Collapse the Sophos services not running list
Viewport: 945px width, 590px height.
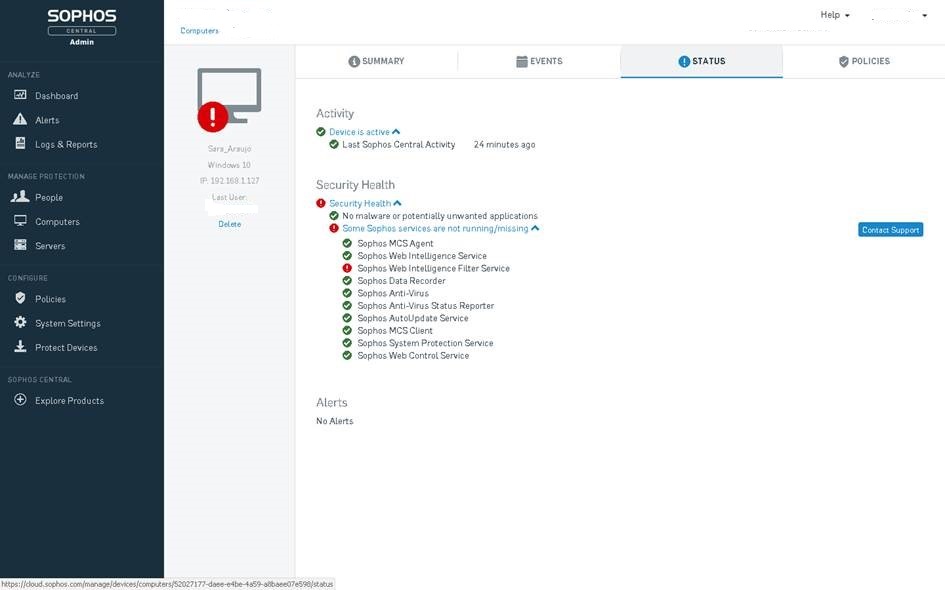pyautogui.click(x=535, y=228)
